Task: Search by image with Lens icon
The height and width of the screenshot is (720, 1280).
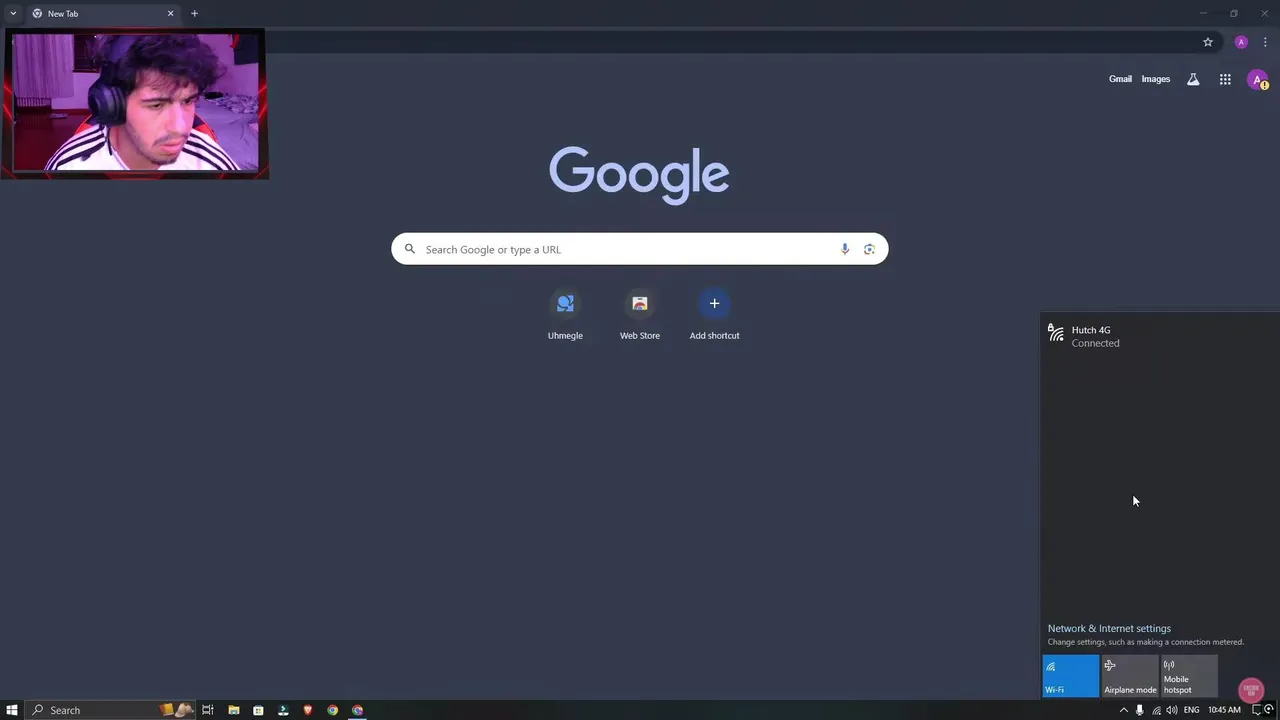Action: [x=869, y=249]
